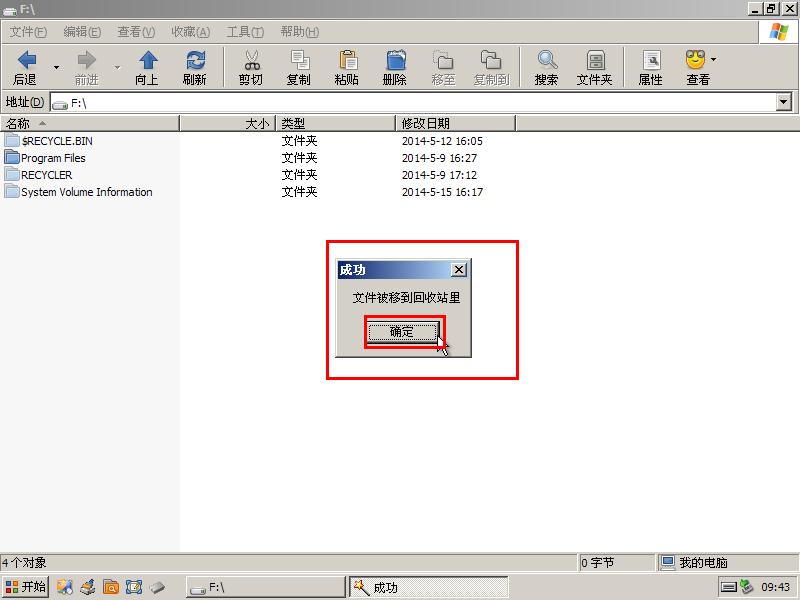Click 我的电脑 in the status bar
This screenshot has width=800, height=600.
click(703, 563)
